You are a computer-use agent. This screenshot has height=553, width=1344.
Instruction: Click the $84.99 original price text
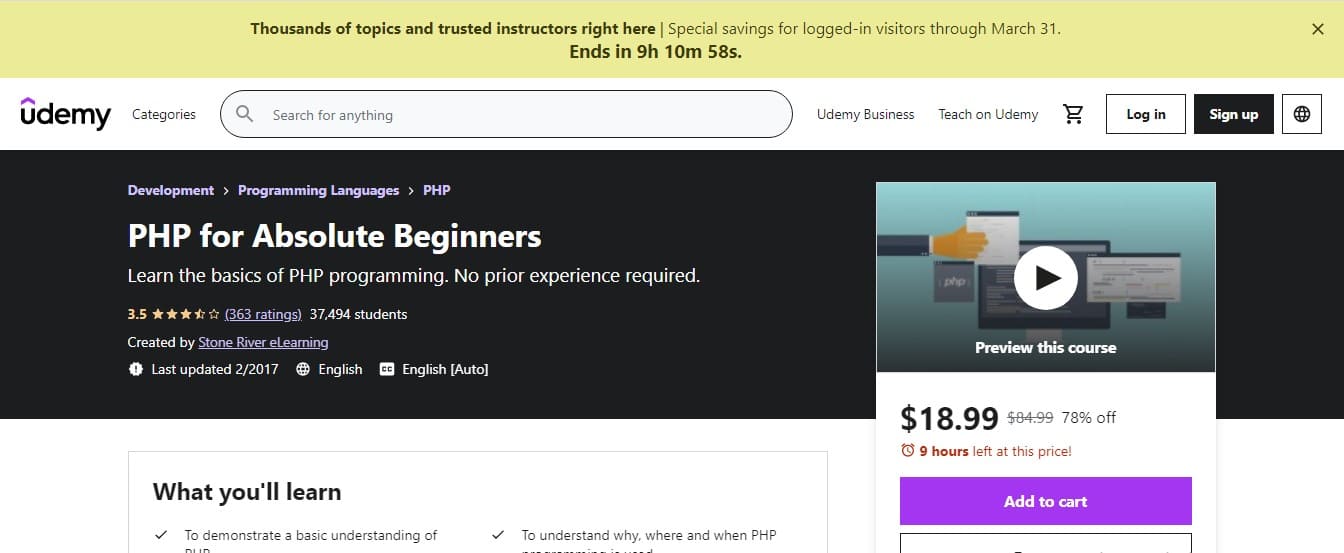pos(1030,418)
